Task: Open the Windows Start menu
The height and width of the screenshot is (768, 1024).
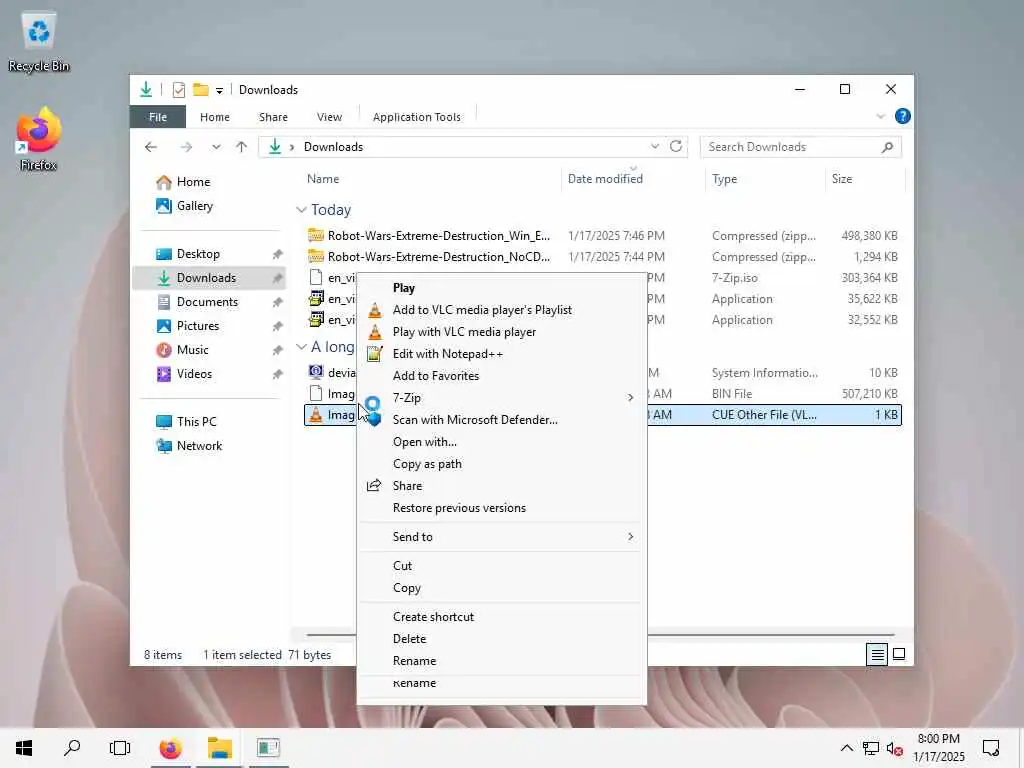Action: click(24, 748)
